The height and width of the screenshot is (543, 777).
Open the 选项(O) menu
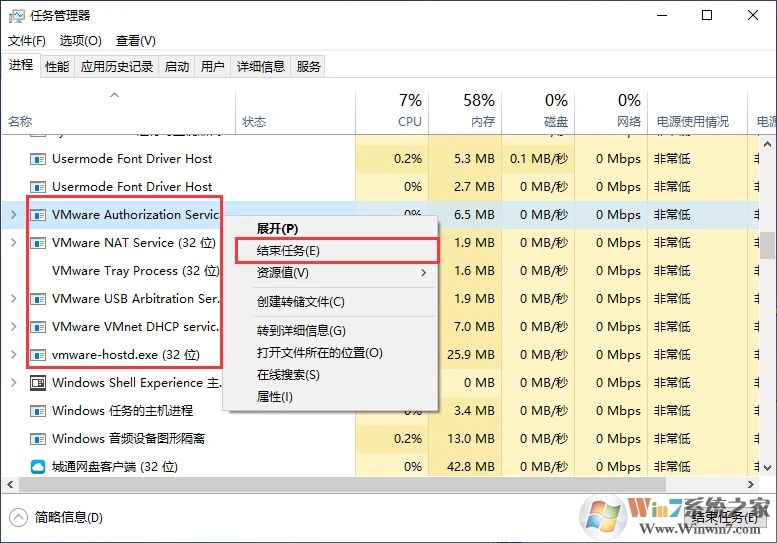pyautogui.click(x=80, y=41)
